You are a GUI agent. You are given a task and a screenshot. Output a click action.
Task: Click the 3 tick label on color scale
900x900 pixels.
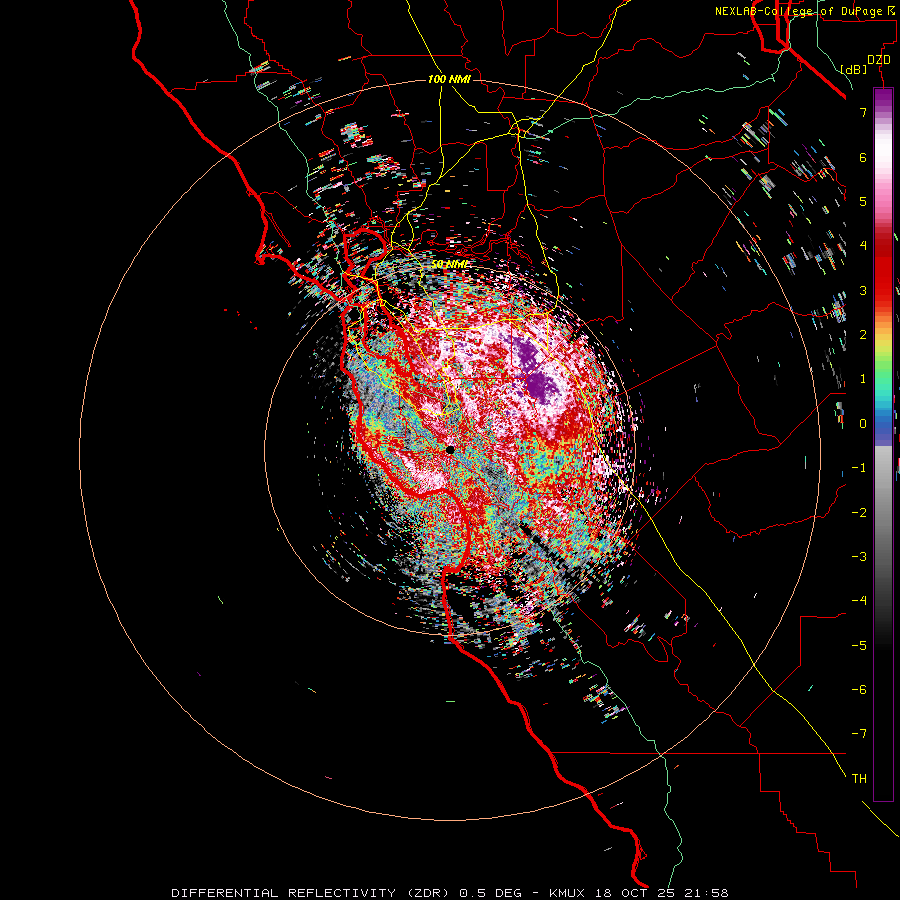tap(863, 290)
